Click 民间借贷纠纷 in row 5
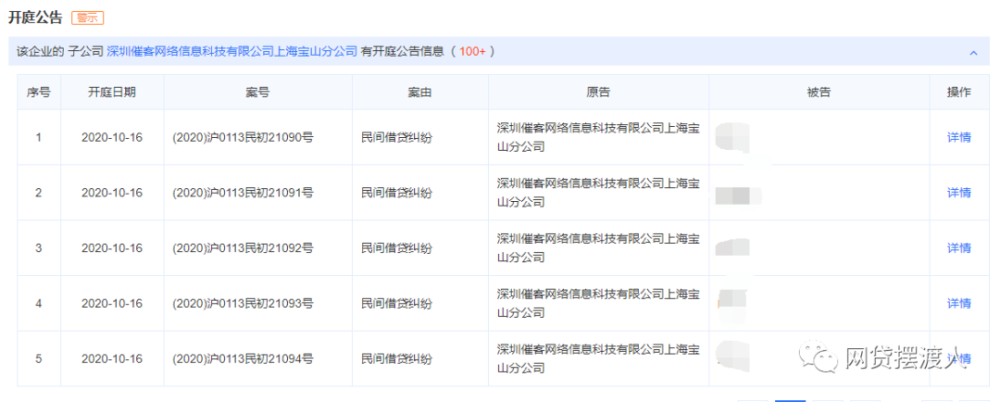Viewport: 1000px width, 402px height. point(397,359)
